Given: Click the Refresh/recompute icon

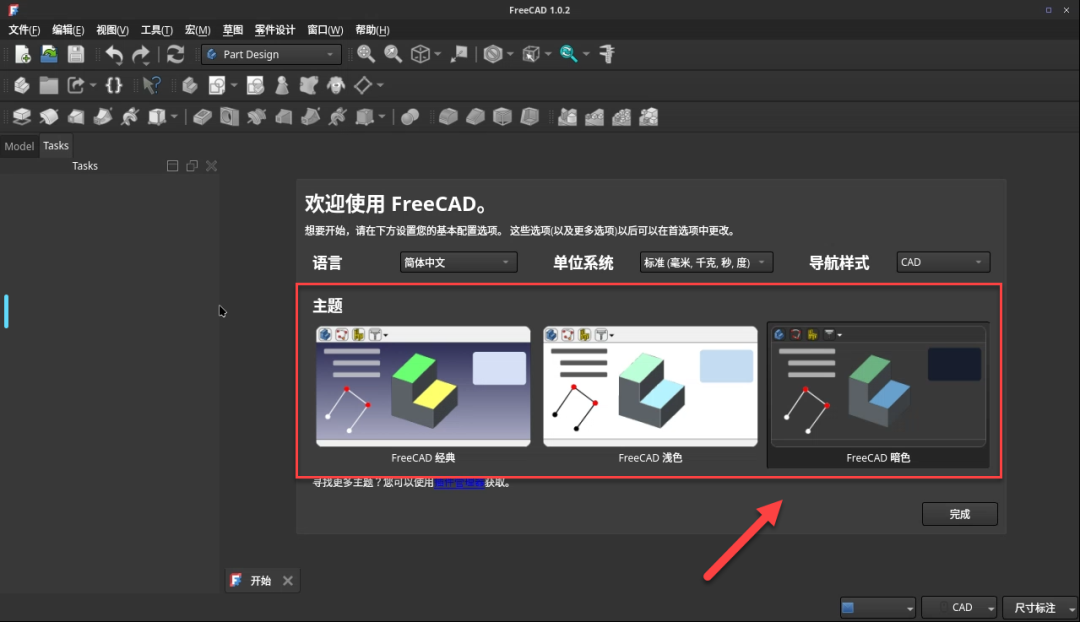Looking at the screenshot, I should pos(175,53).
